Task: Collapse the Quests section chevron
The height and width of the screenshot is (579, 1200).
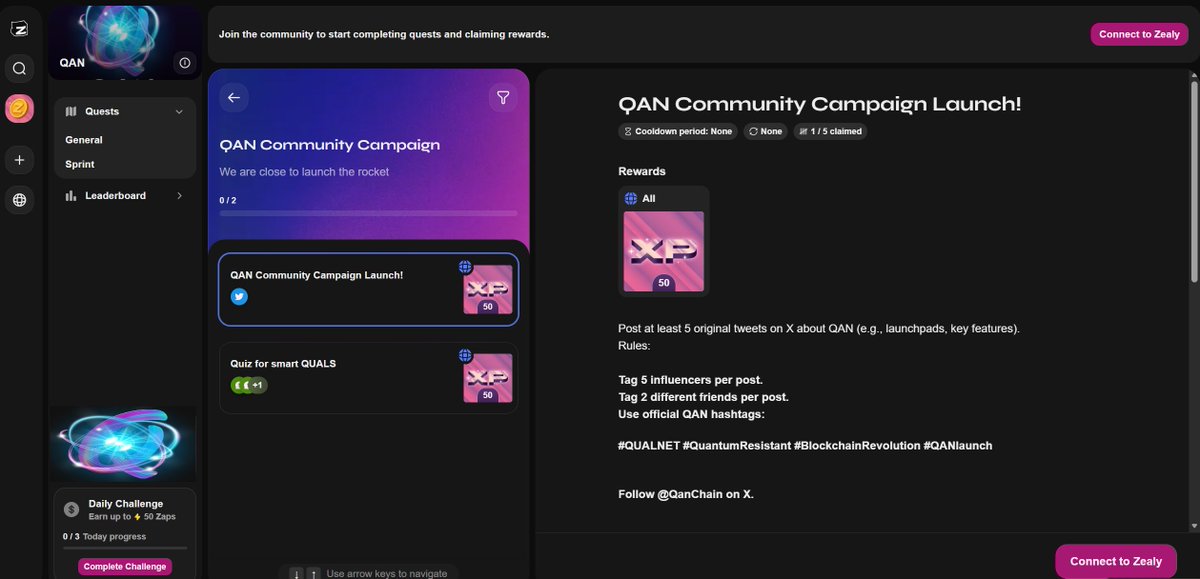Action: click(179, 112)
